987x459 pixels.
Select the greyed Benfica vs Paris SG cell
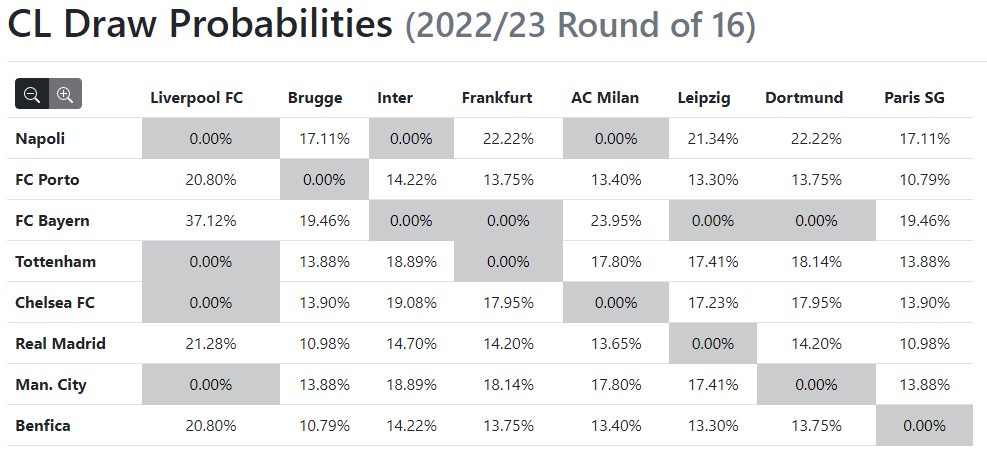tap(924, 426)
